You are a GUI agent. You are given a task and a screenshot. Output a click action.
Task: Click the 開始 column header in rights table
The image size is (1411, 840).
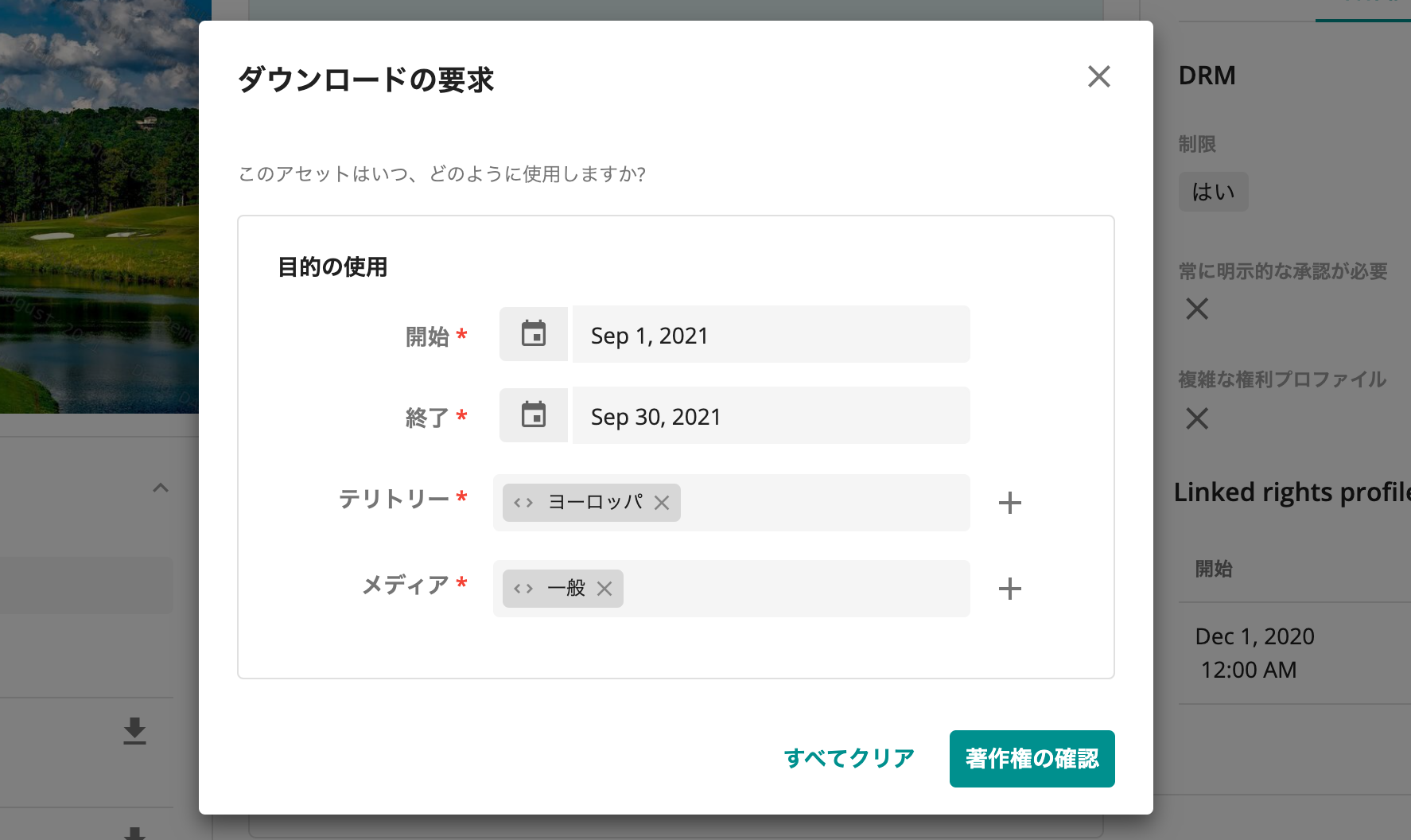click(x=1214, y=569)
